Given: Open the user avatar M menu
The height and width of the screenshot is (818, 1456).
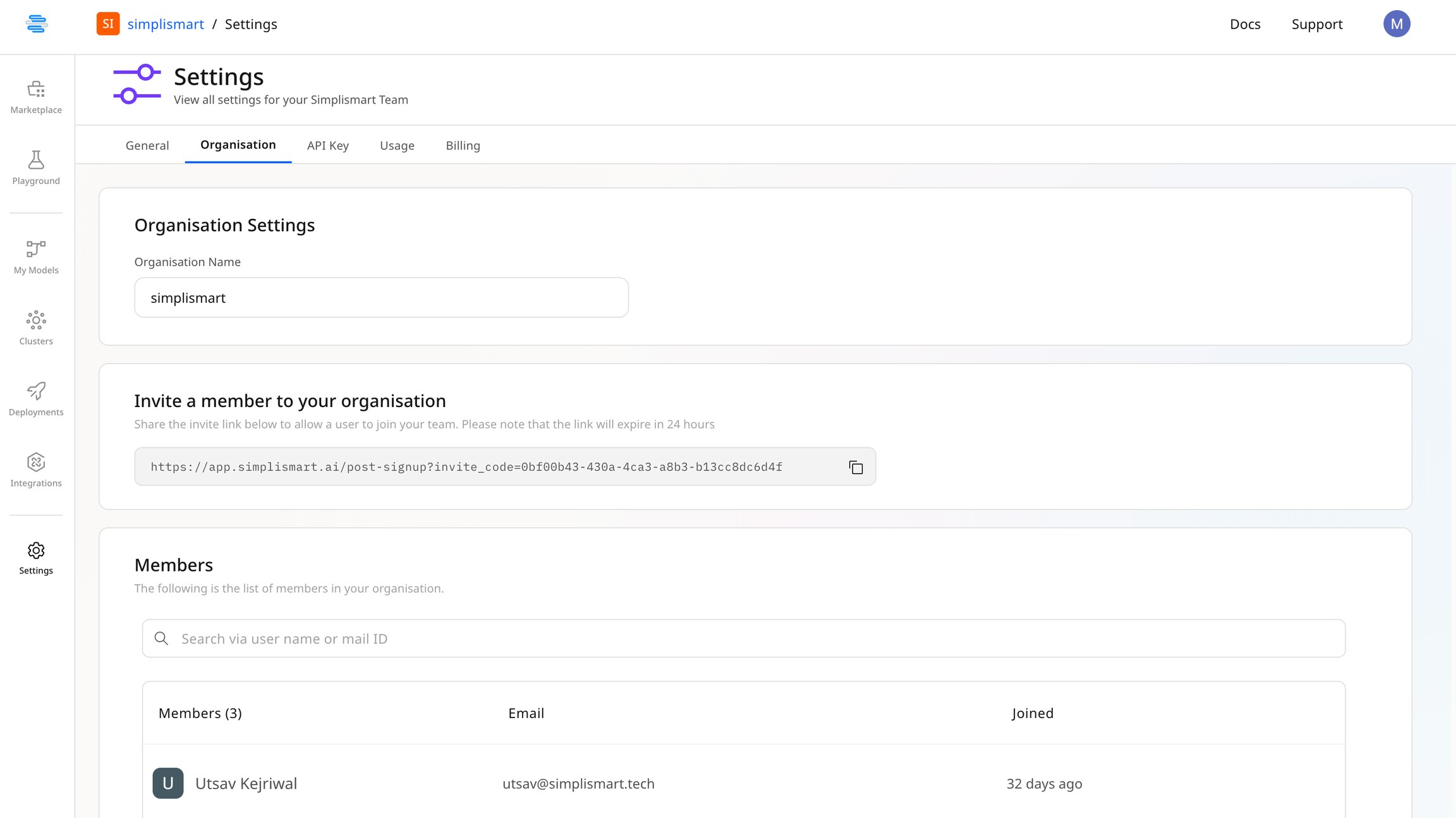Looking at the screenshot, I should pos(1396,24).
